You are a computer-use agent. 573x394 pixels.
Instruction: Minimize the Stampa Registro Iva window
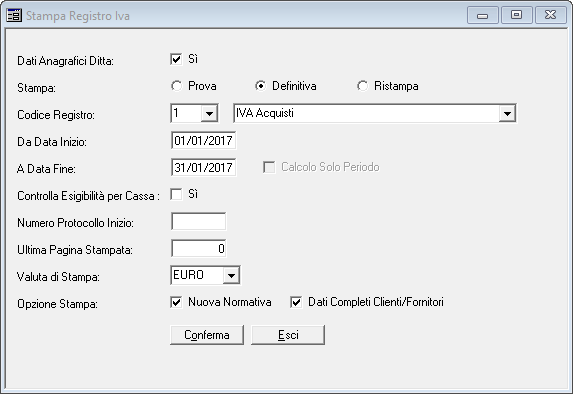pos(482,15)
